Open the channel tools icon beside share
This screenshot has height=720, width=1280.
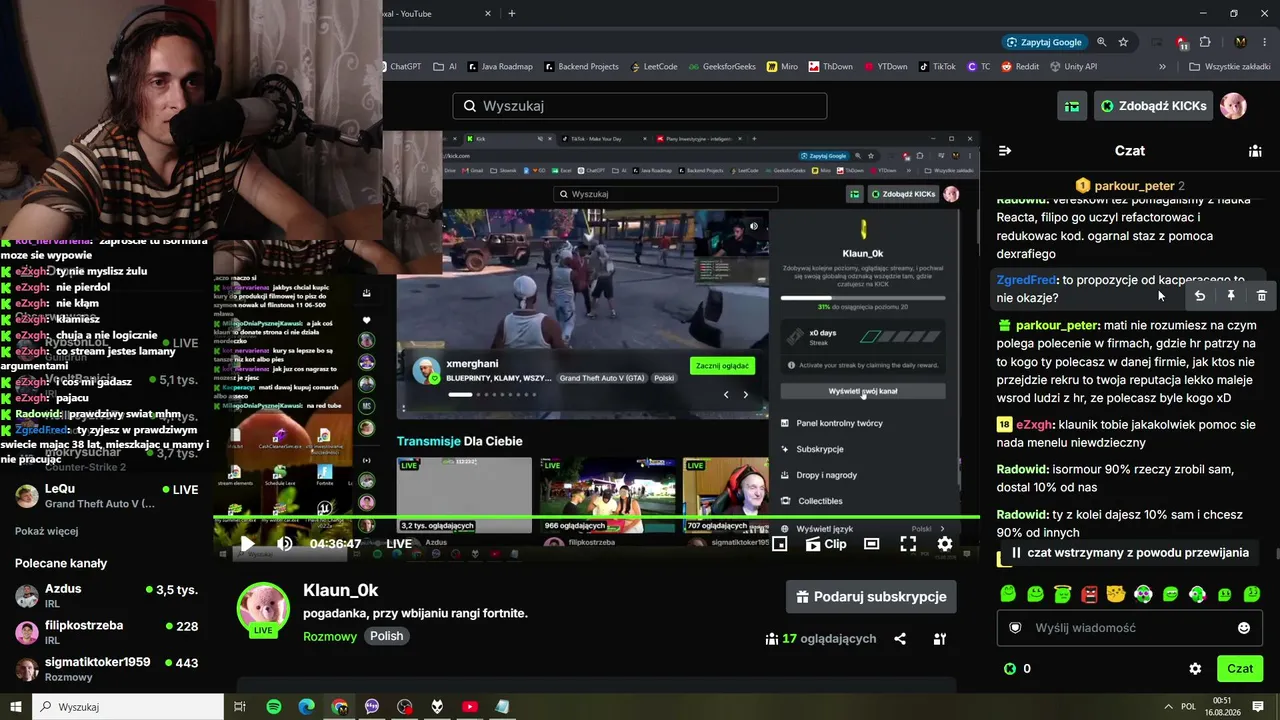click(x=940, y=639)
